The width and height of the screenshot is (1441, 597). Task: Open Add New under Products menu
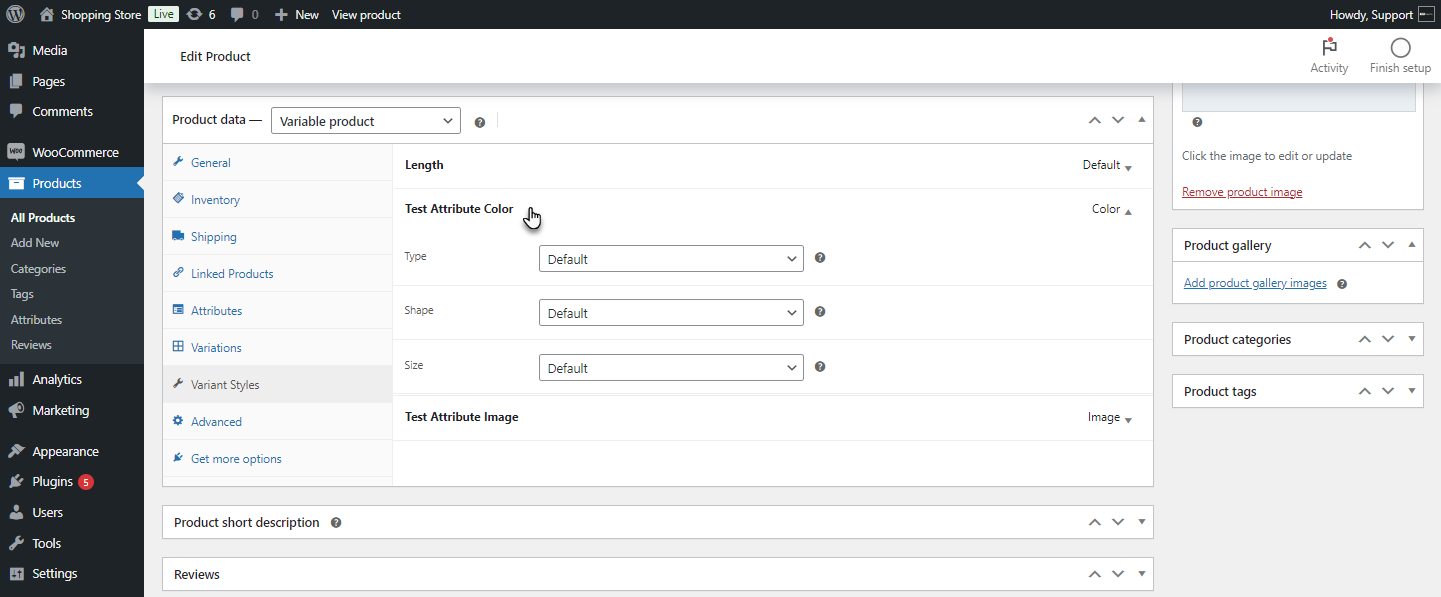[x=35, y=243]
